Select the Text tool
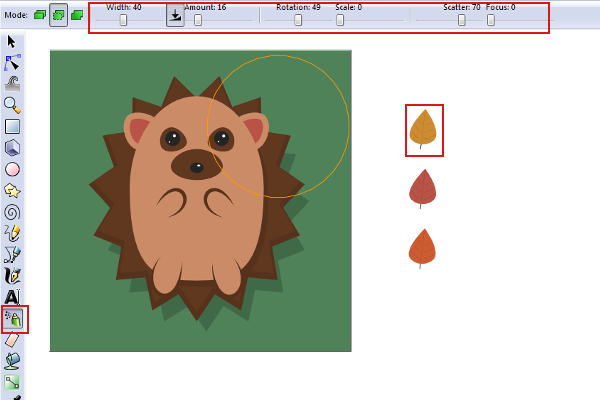Image resolution: width=600 pixels, height=400 pixels. [x=13, y=297]
